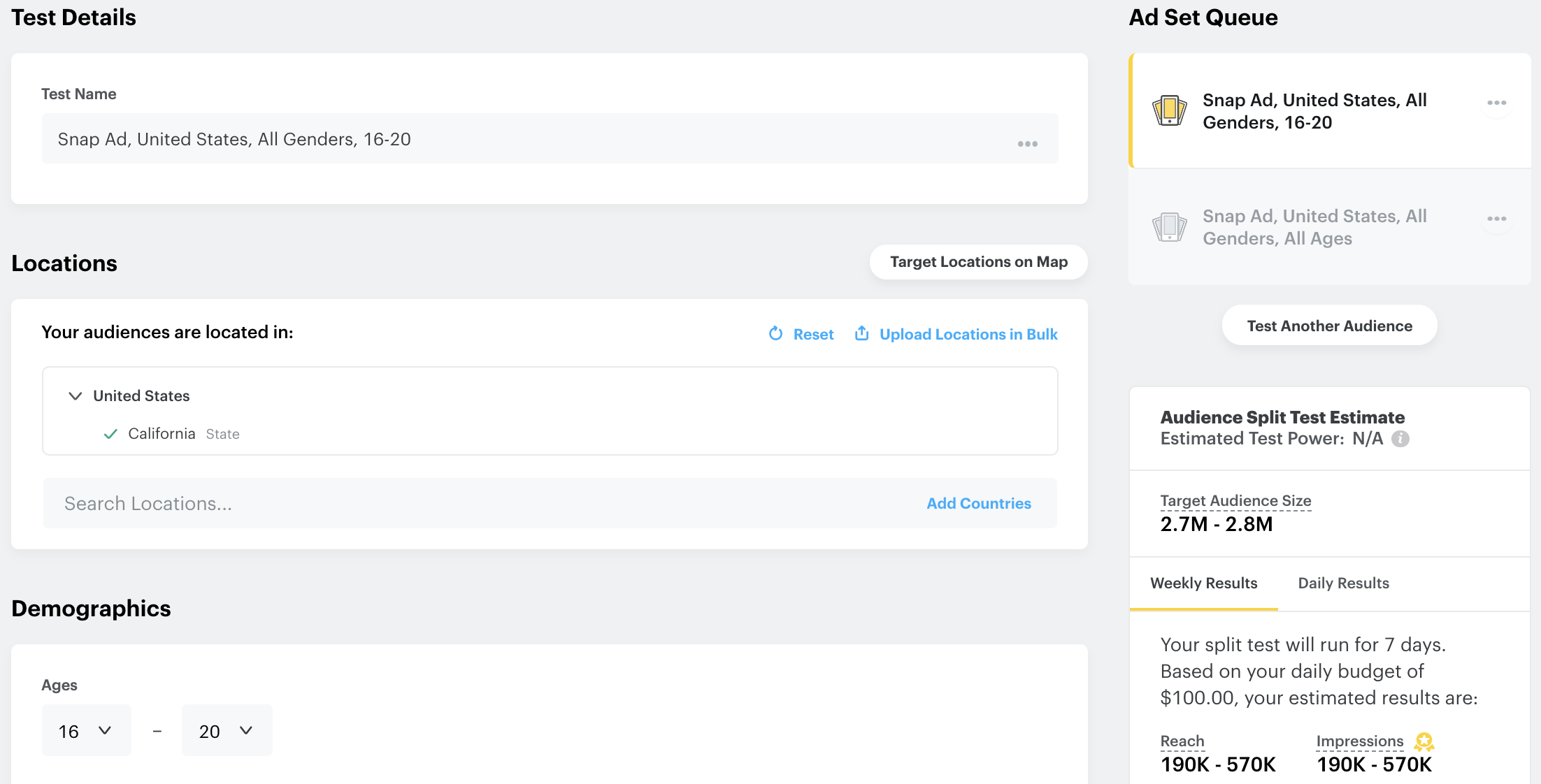The width and height of the screenshot is (1541, 784).
Task: Open the minimum age 16 dropdown
Action: 87,731
